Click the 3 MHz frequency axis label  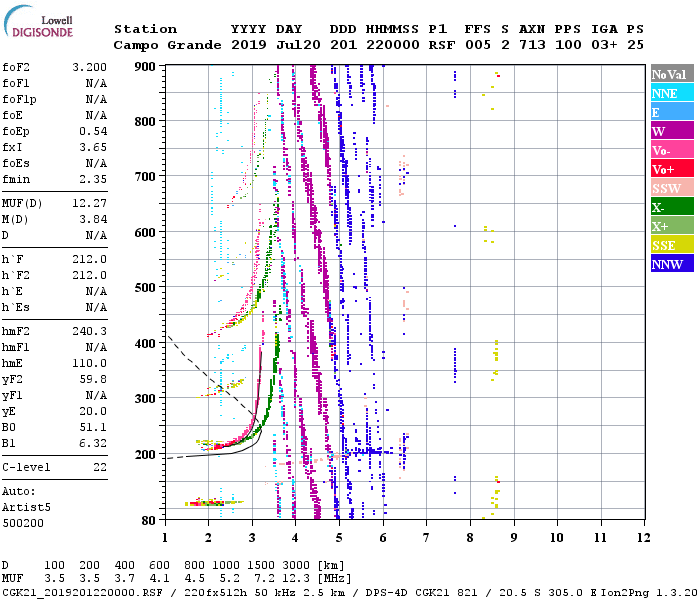(252, 537)
